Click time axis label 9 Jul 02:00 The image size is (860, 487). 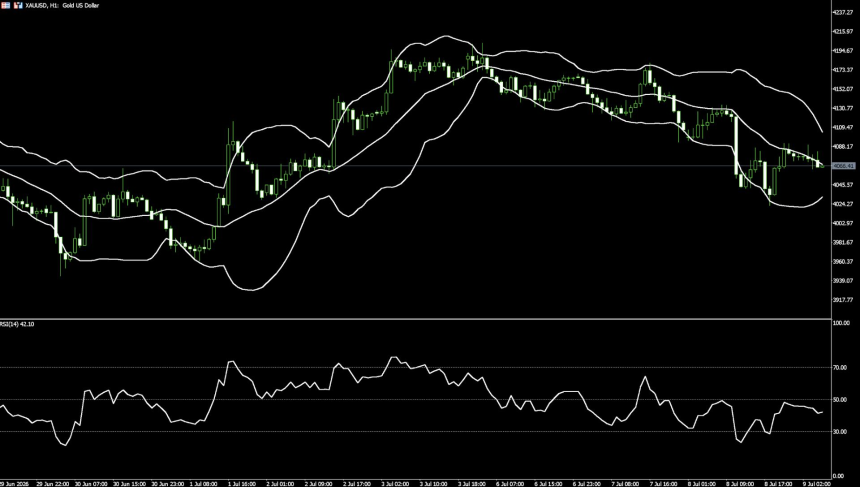click(x=817, y=484)
